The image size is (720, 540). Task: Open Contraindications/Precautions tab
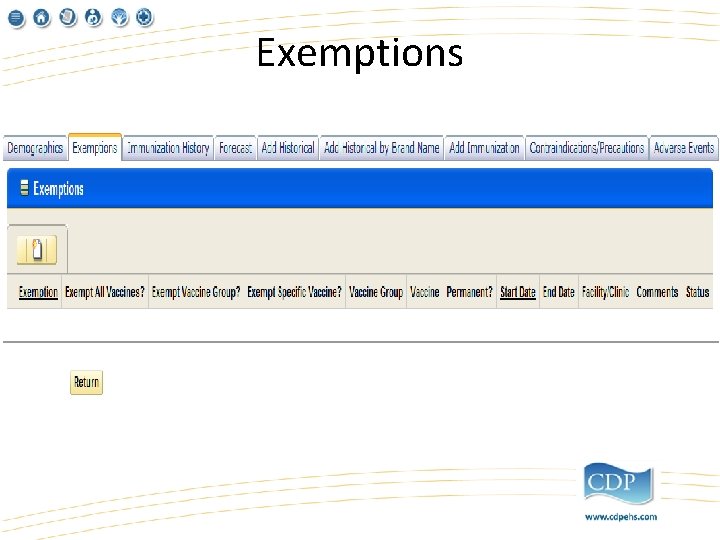[586, 148]
